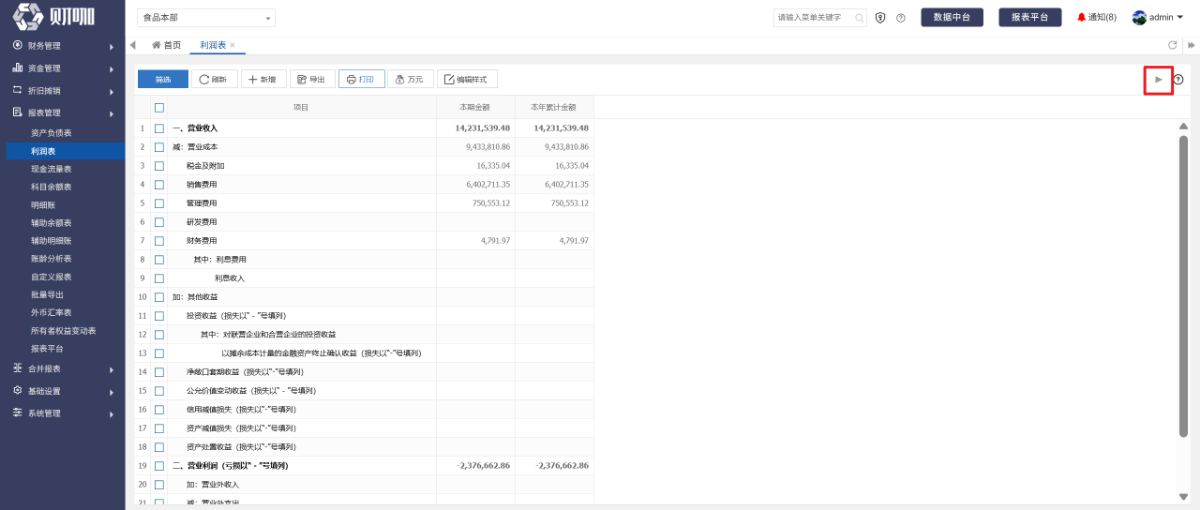Click the 编辑样式 edit style button

click(467, 79)
